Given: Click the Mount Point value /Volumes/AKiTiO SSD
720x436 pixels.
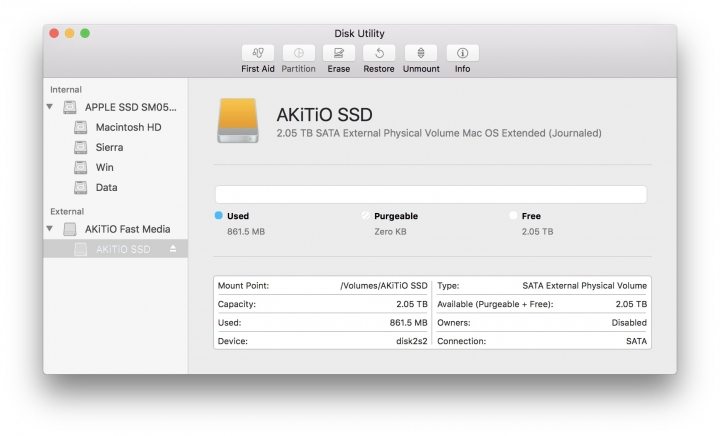Looking at the screenshot, I should [x=384, y=285].
